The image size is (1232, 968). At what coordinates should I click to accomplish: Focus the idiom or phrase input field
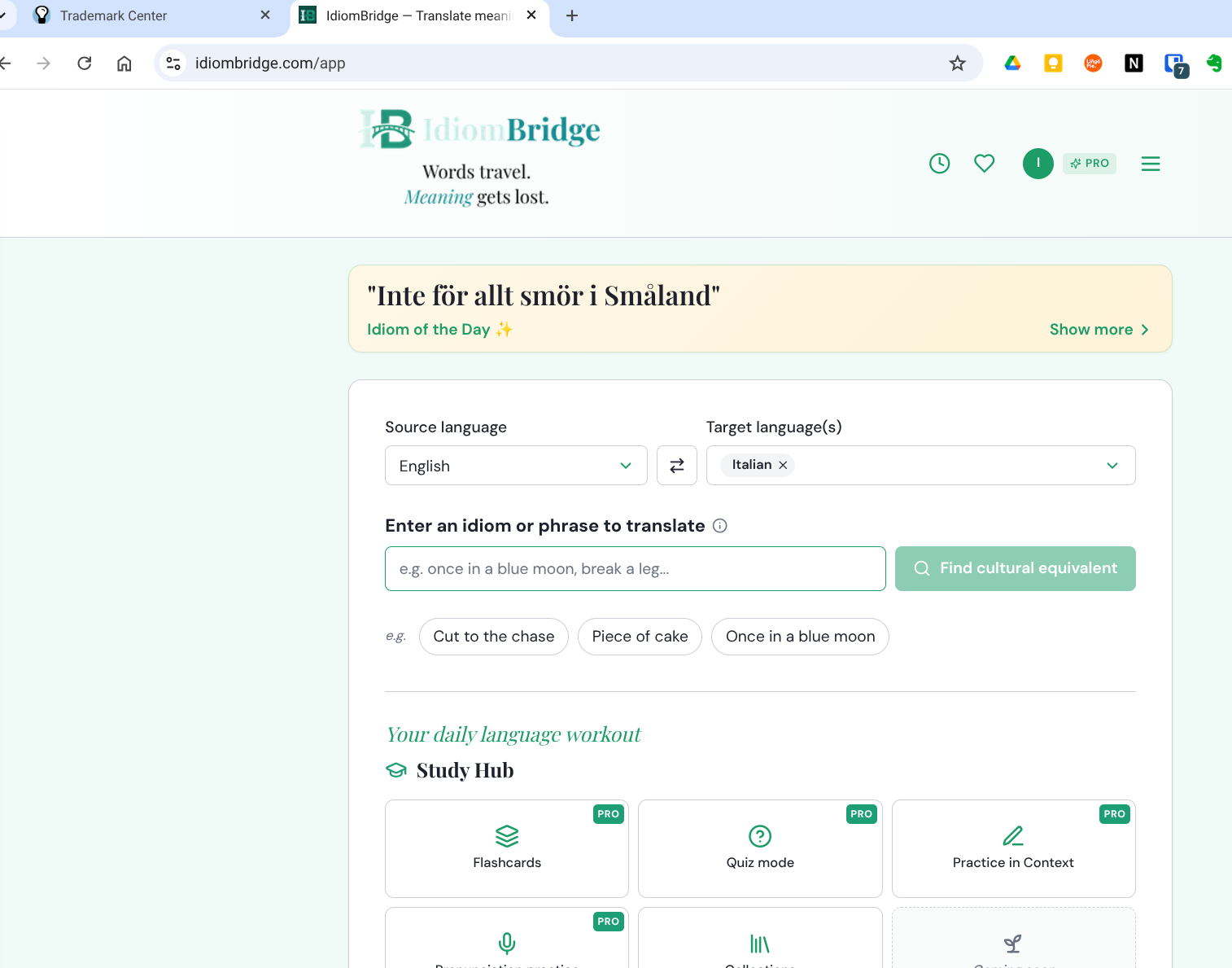point(636,569)
